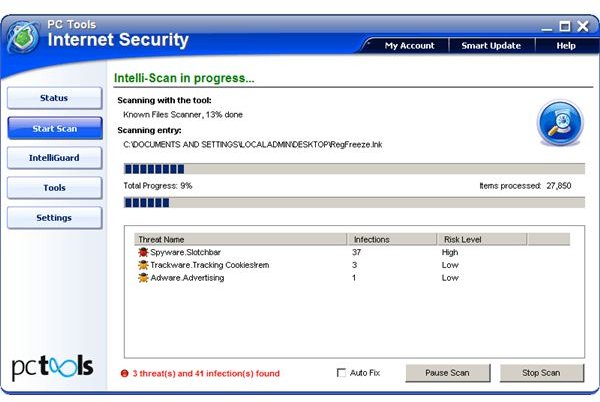The width and height of the screenshot is (600, 402).
Task: Minimize the Internet Security window
Action: pos(547,28)
